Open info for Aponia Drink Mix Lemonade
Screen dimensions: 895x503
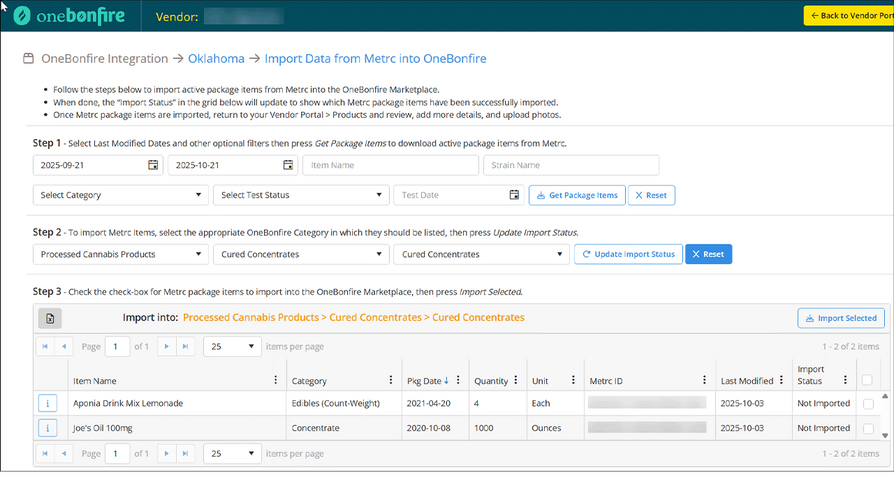[x=47, y=403]
